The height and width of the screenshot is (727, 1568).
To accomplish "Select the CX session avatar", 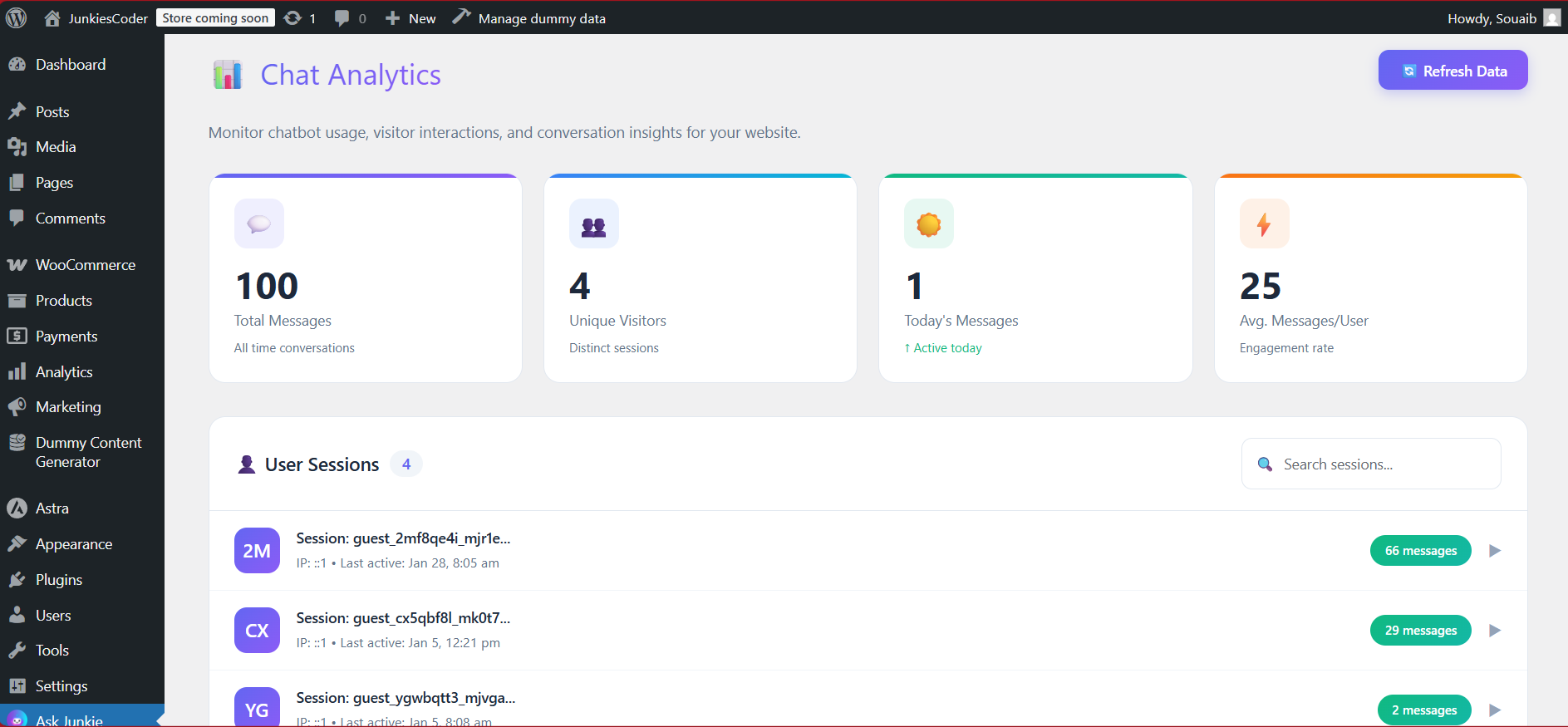I will [x=257, y=631].
